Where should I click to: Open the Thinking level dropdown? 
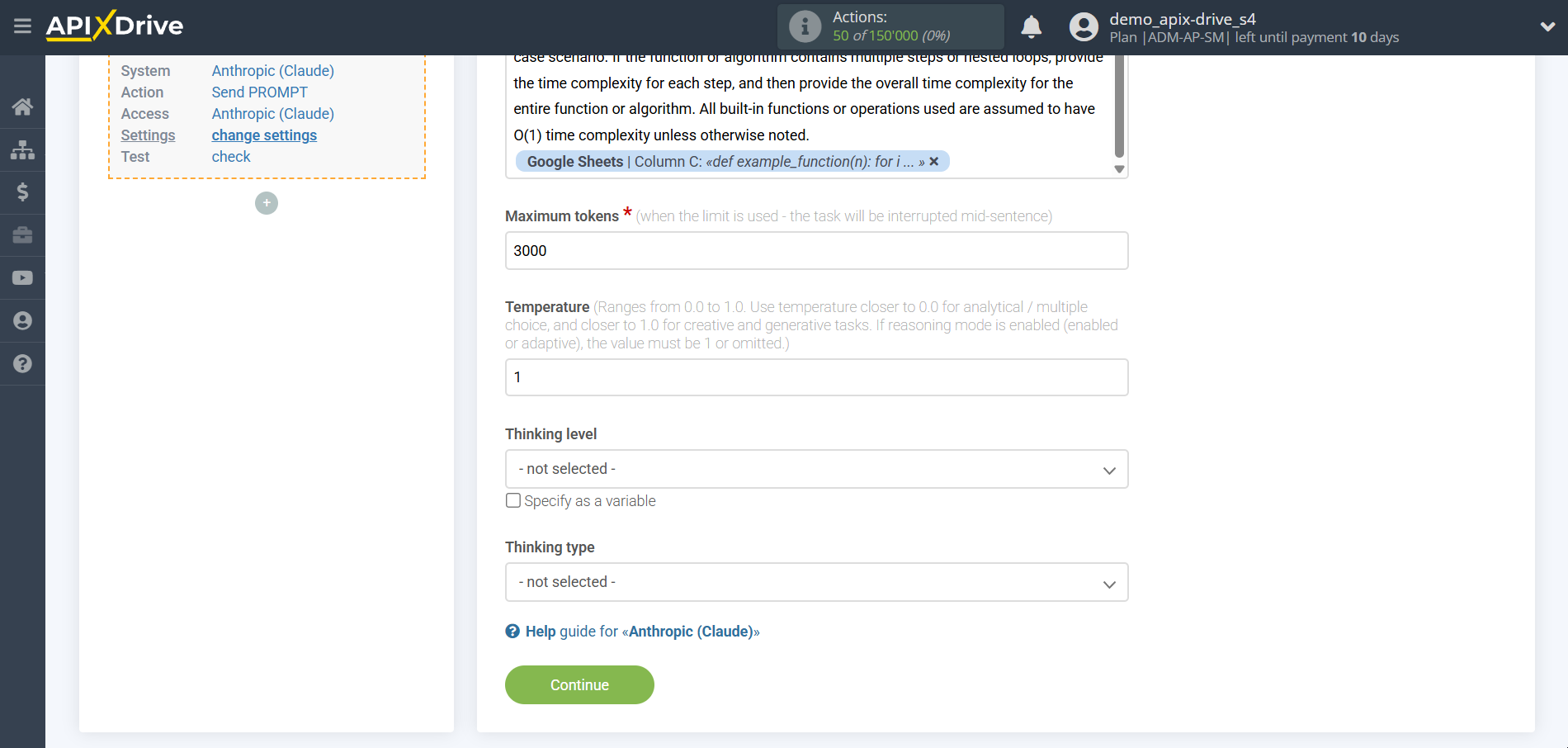coord(816,469)
